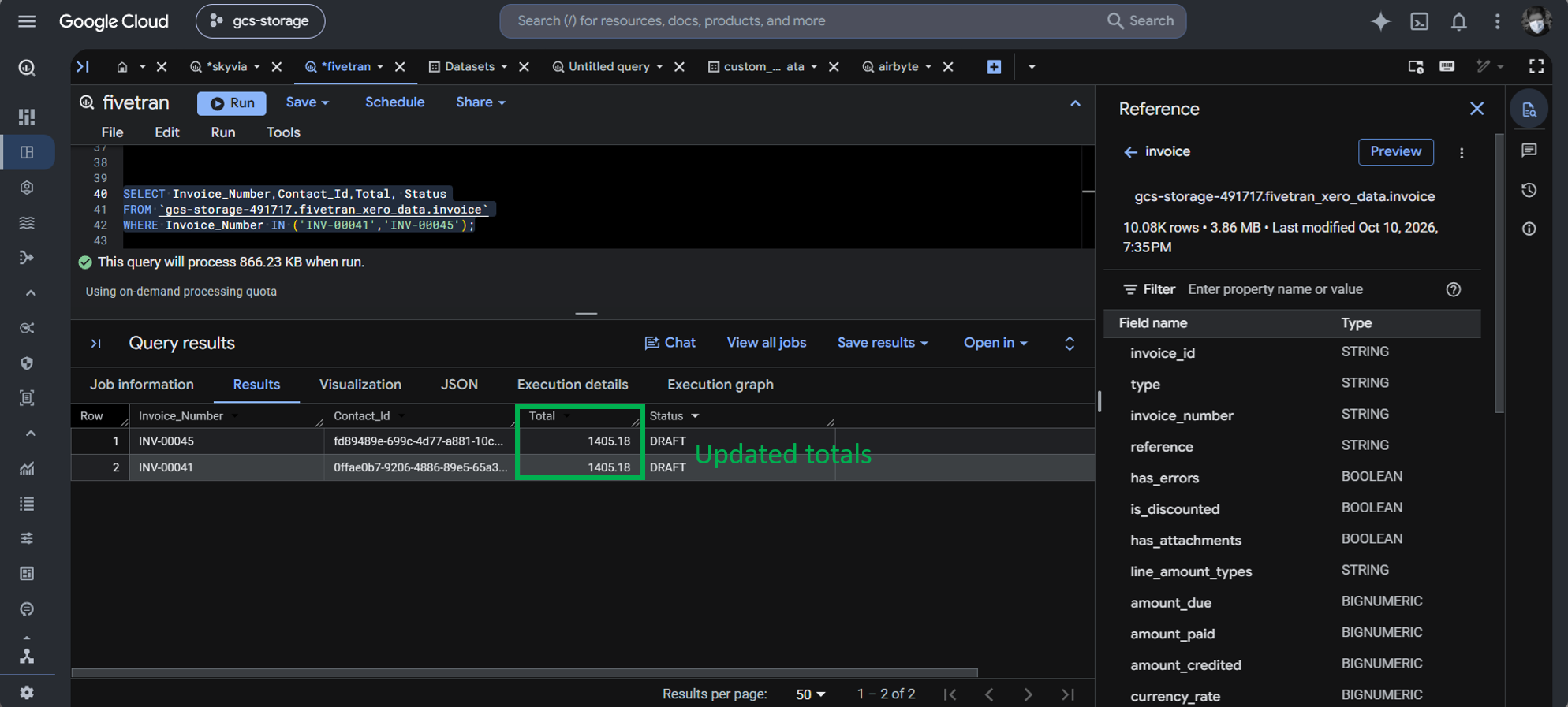Open the Tools menu
This screenshot has height=707, width=1568.
pyautogui.click(x=283, y=132)
